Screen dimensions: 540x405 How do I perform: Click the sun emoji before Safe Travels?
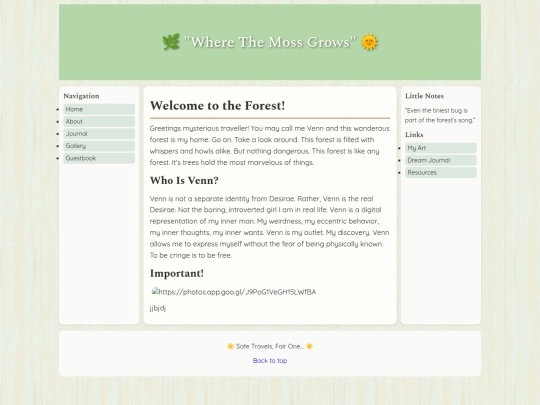[x=230, y=346]
